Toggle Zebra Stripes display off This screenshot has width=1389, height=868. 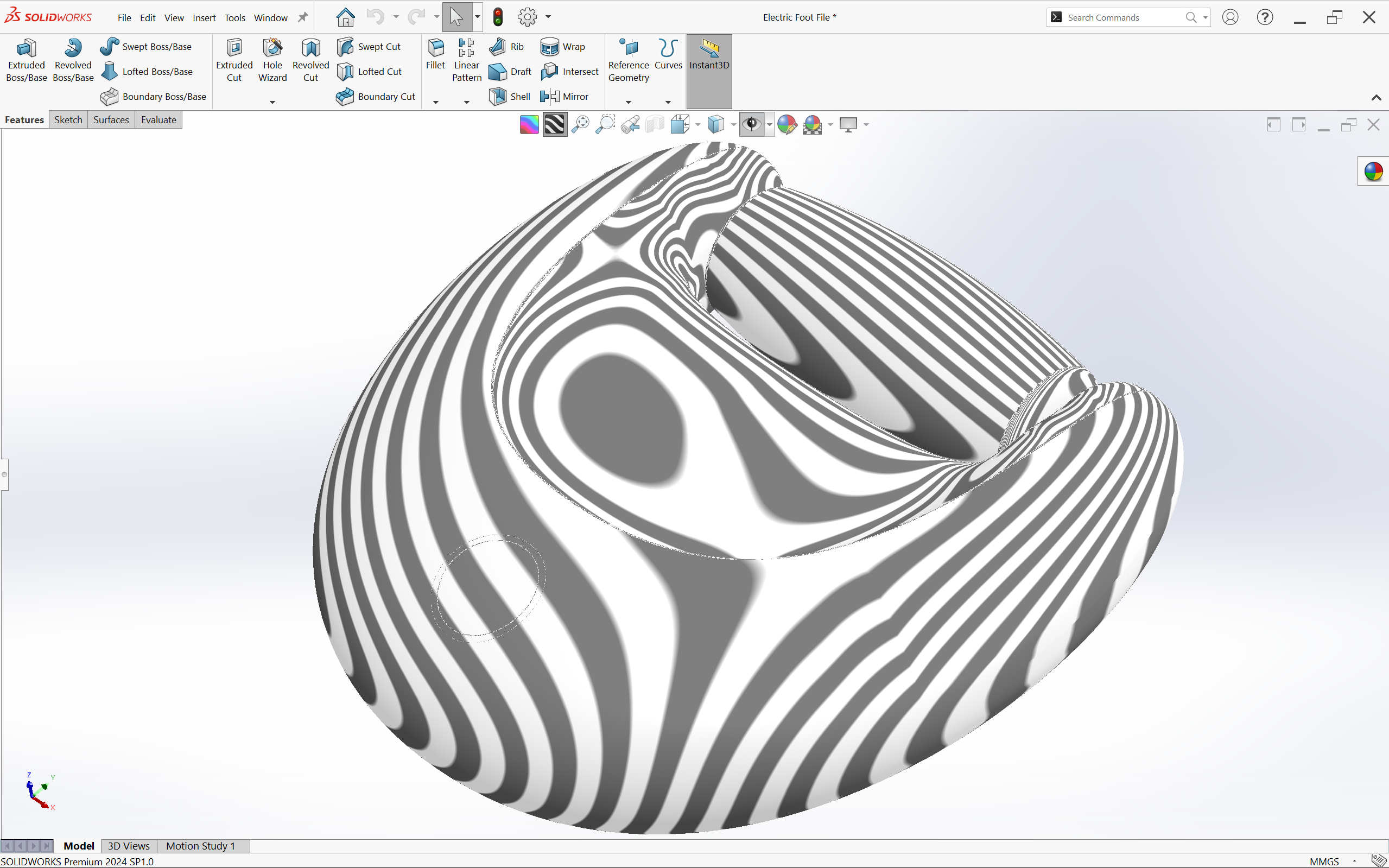click(x=554, y=124)
